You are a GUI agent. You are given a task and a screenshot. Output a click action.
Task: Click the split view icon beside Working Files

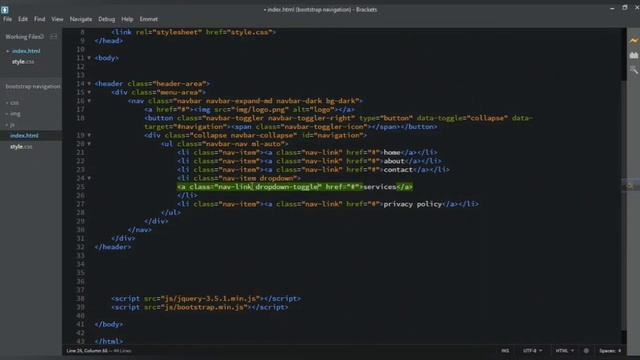53,37
